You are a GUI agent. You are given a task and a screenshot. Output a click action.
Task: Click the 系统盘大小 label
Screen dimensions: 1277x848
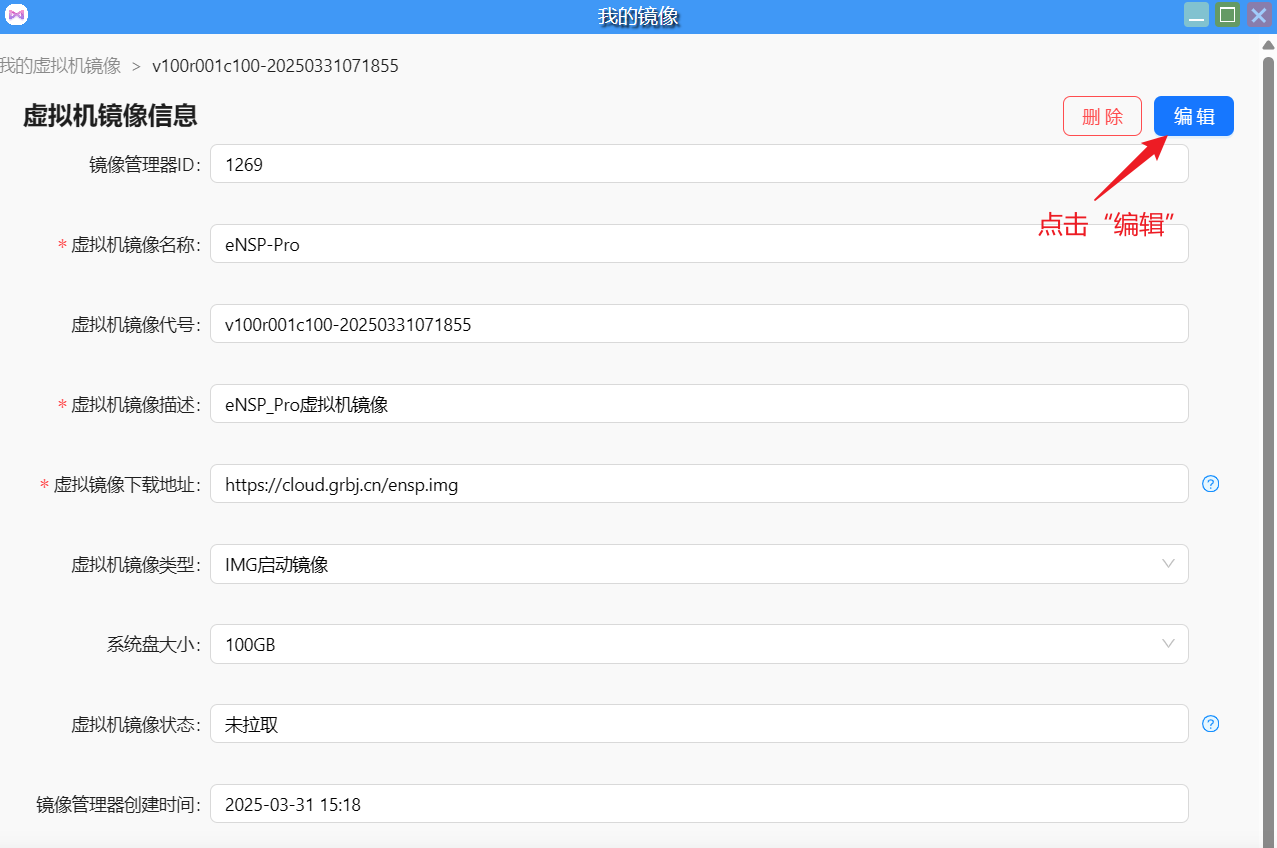point(155,645)
